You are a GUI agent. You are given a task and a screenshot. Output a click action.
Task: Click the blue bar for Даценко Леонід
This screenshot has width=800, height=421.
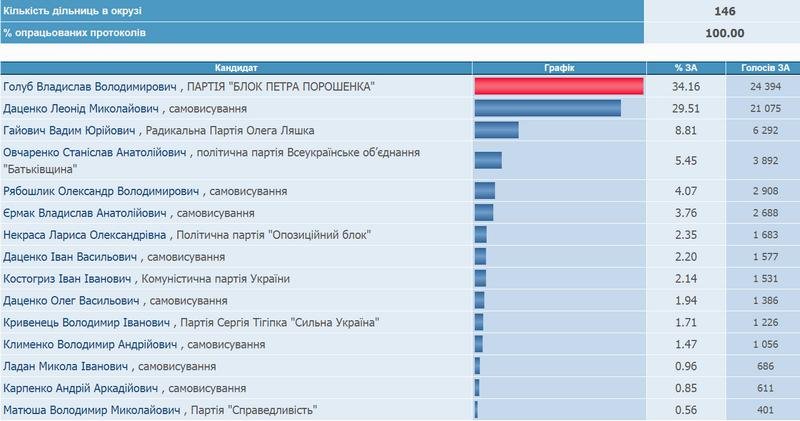pyautogui.click(x=547, y=108)
